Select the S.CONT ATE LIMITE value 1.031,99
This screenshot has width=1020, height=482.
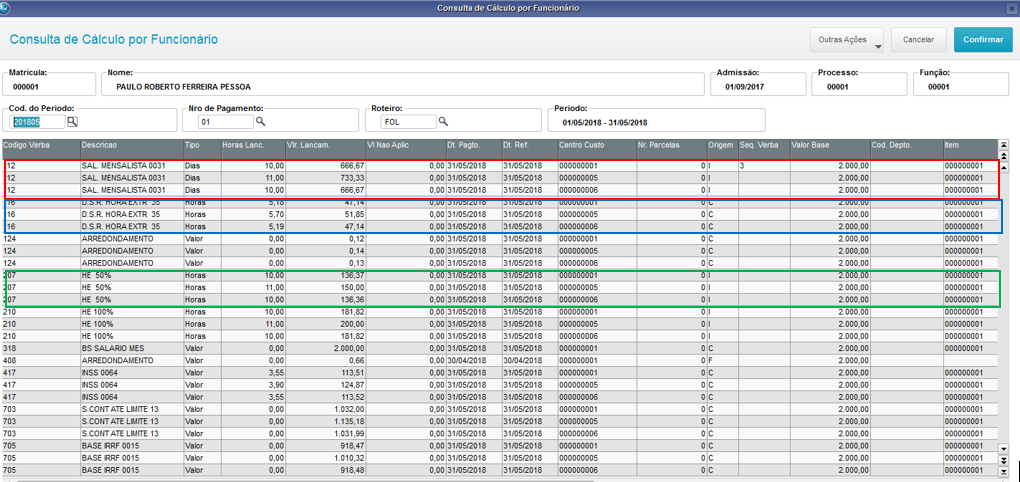pos(325,433)
